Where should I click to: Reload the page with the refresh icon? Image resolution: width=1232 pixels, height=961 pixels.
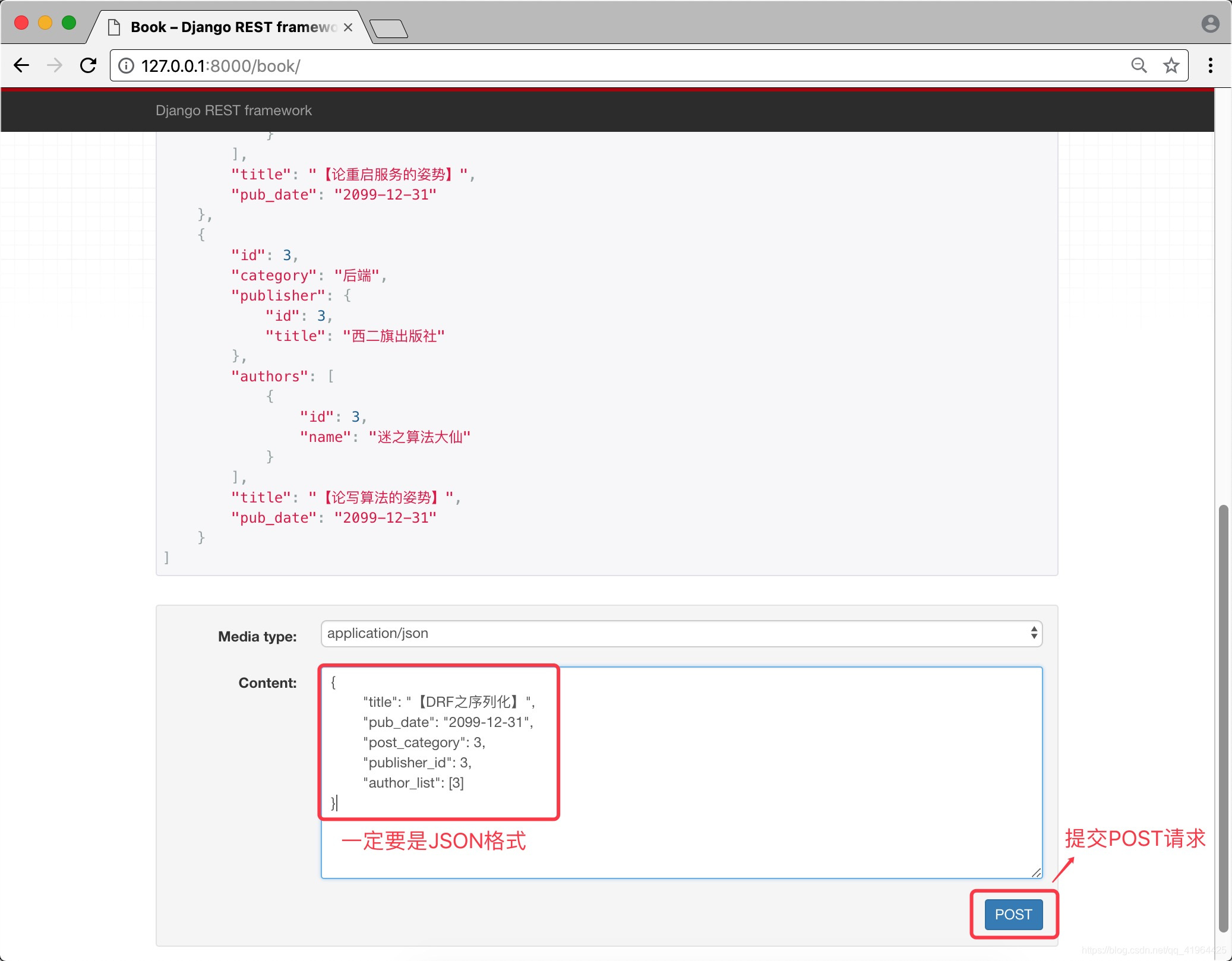pyautogui.click(x=88, y=65)
